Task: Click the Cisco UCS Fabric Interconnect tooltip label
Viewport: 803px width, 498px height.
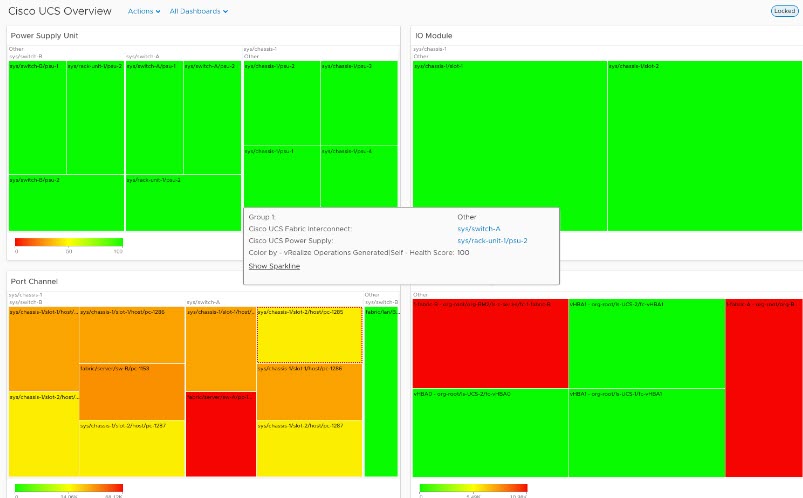Action: (x=300, y=229)
